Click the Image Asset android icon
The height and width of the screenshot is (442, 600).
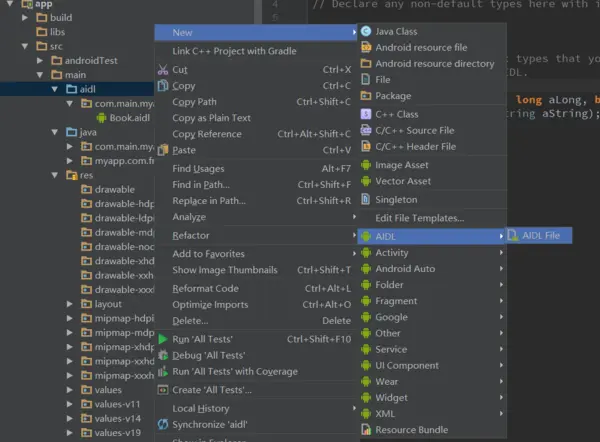tap(366, 165)
